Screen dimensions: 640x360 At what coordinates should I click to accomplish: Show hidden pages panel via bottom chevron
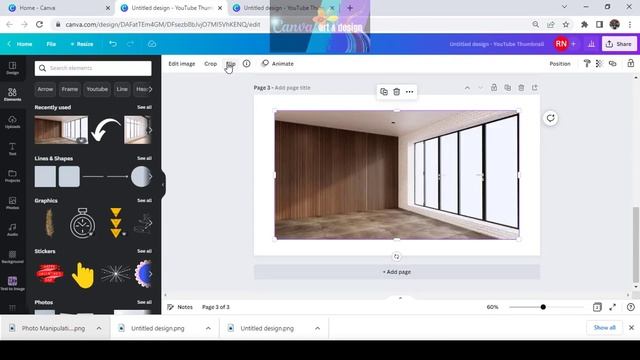(400, 298)
